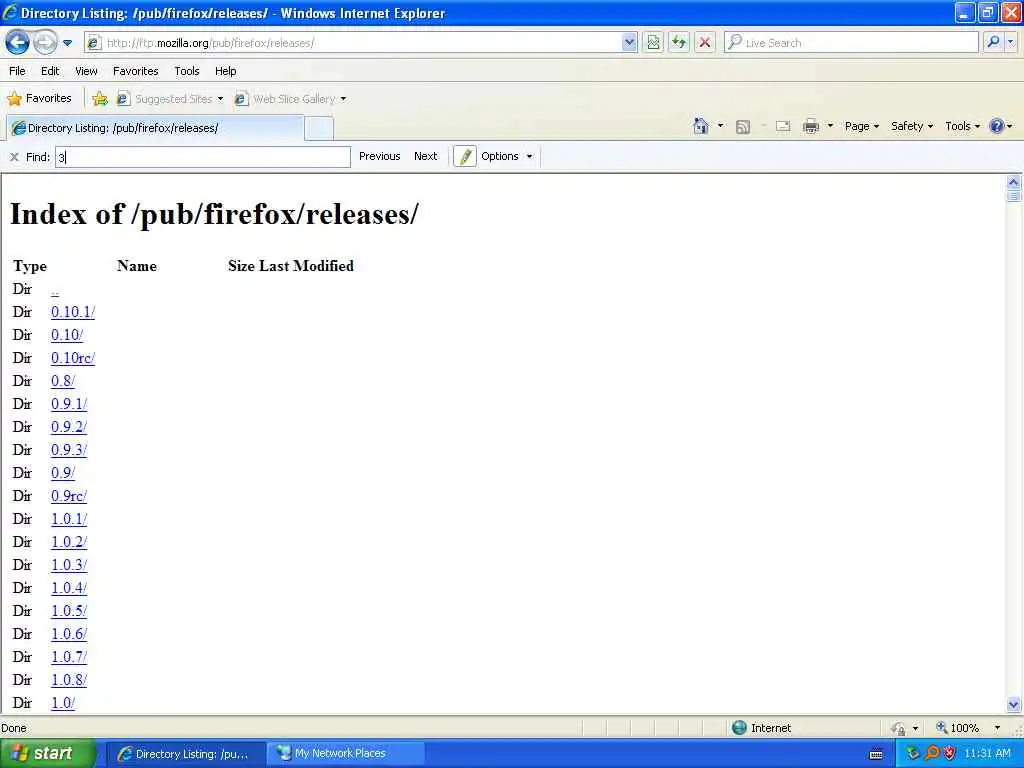Open the command bar Tools menu
This screenshot has height=768, width=1024.
963,126
